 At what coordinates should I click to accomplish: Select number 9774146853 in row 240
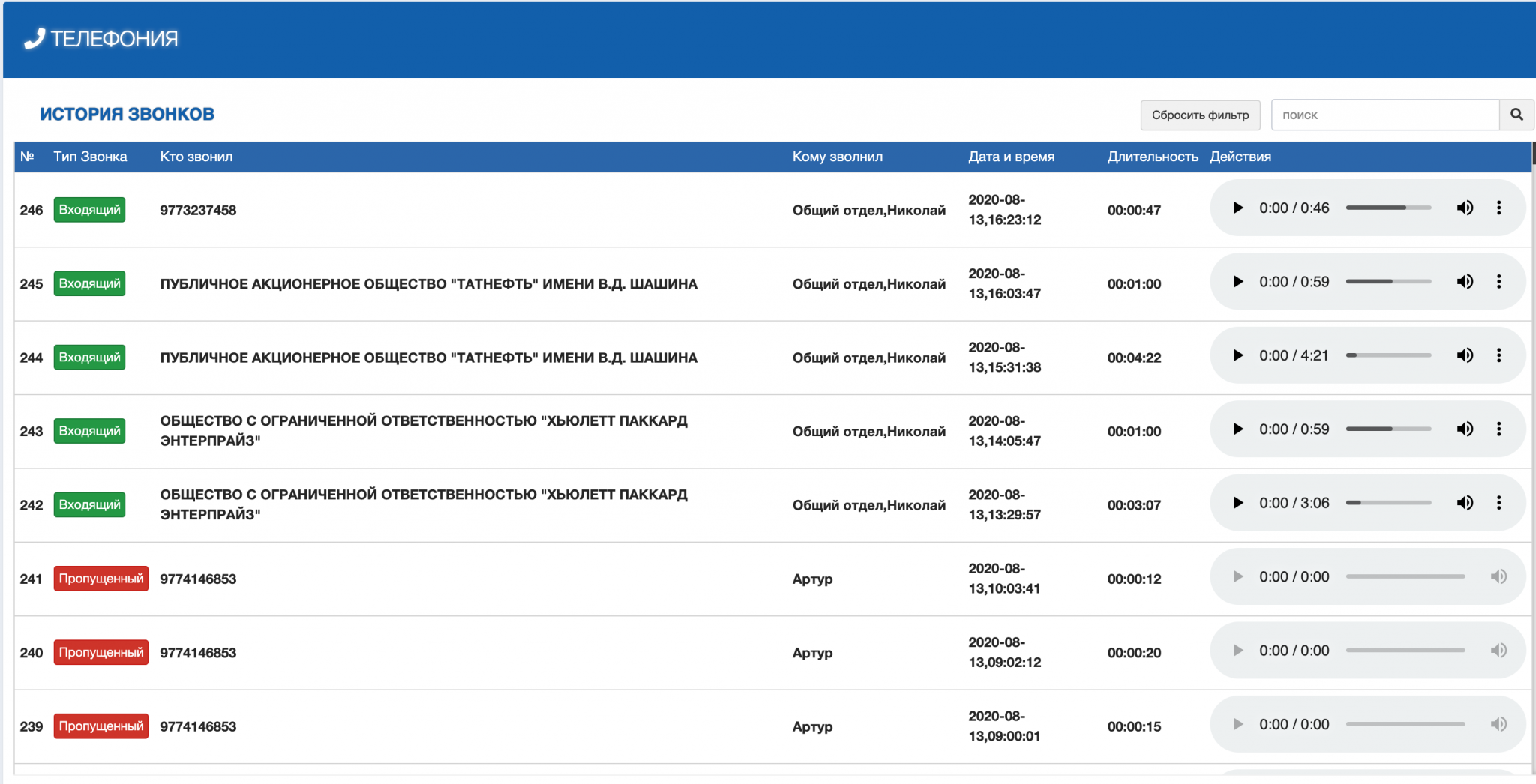(198, 652)
